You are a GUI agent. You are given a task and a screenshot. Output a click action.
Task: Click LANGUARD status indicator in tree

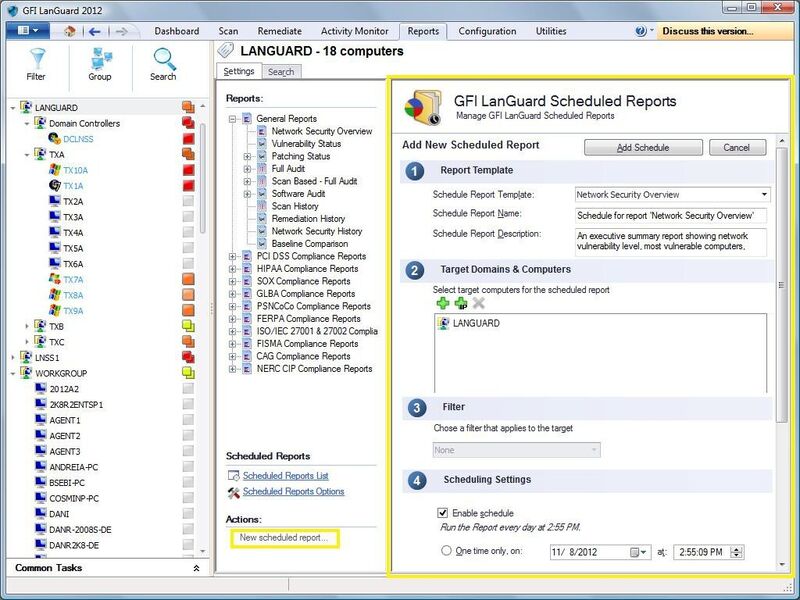(188, 107)
